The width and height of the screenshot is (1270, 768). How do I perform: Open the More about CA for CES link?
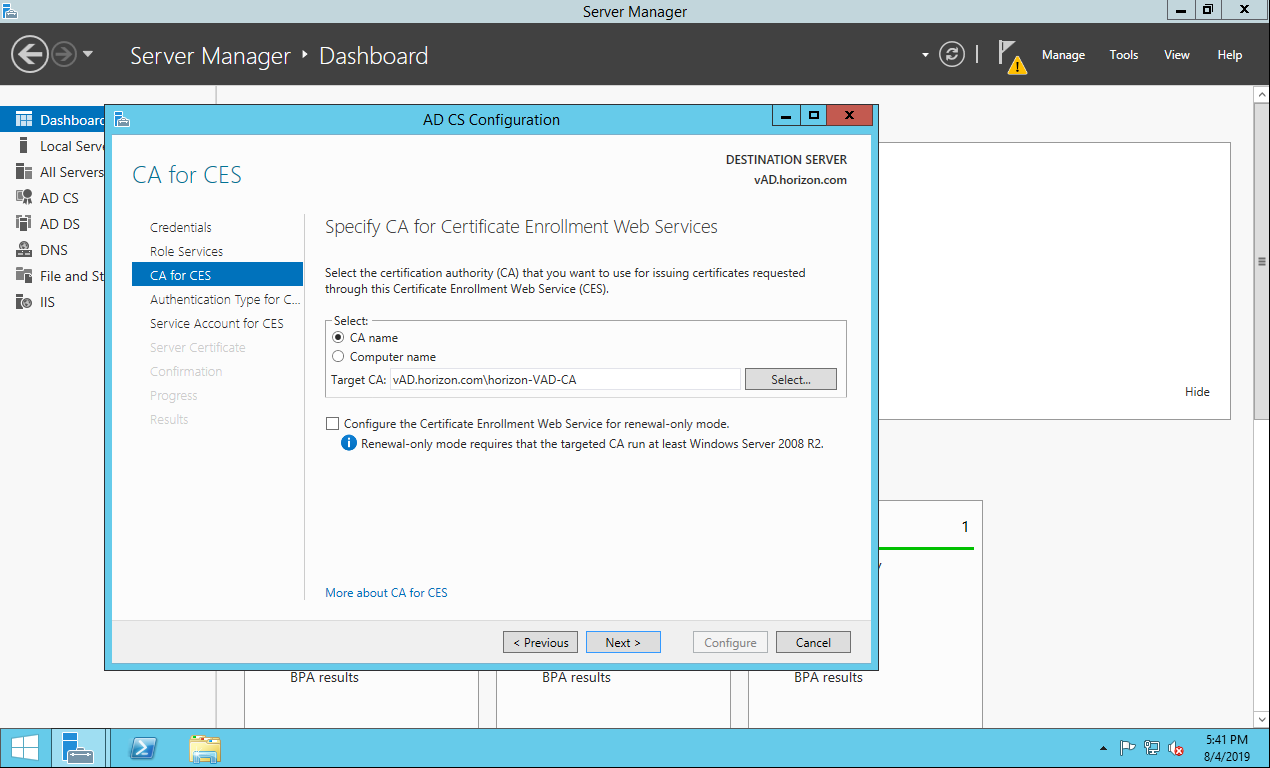click(386, 593)
